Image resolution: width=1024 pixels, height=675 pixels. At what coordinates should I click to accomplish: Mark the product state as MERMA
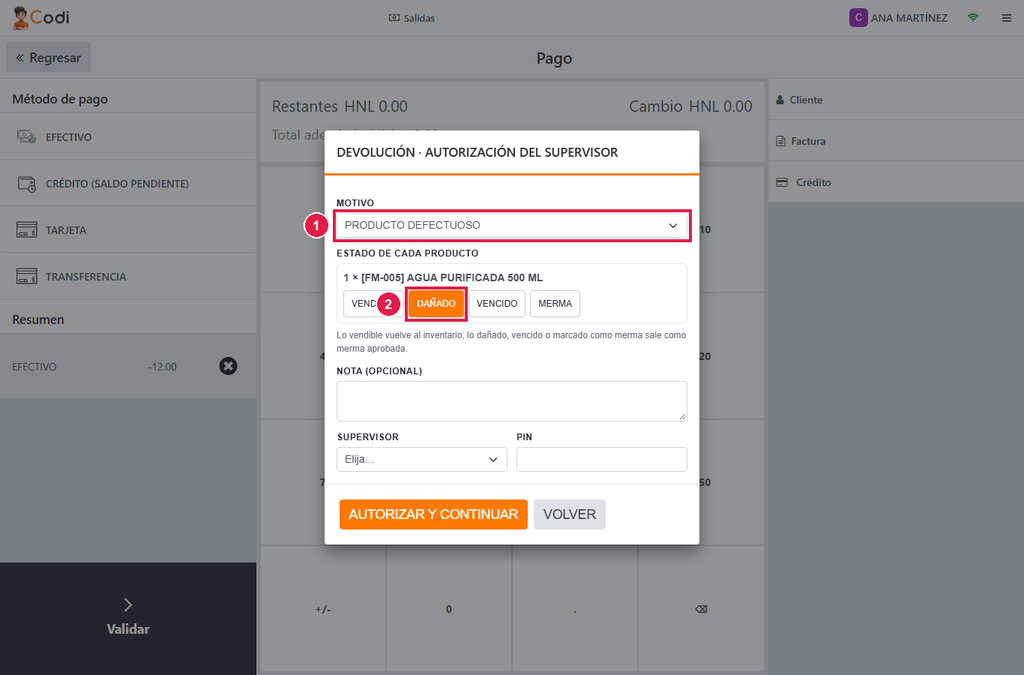click(x=555, y=304)
